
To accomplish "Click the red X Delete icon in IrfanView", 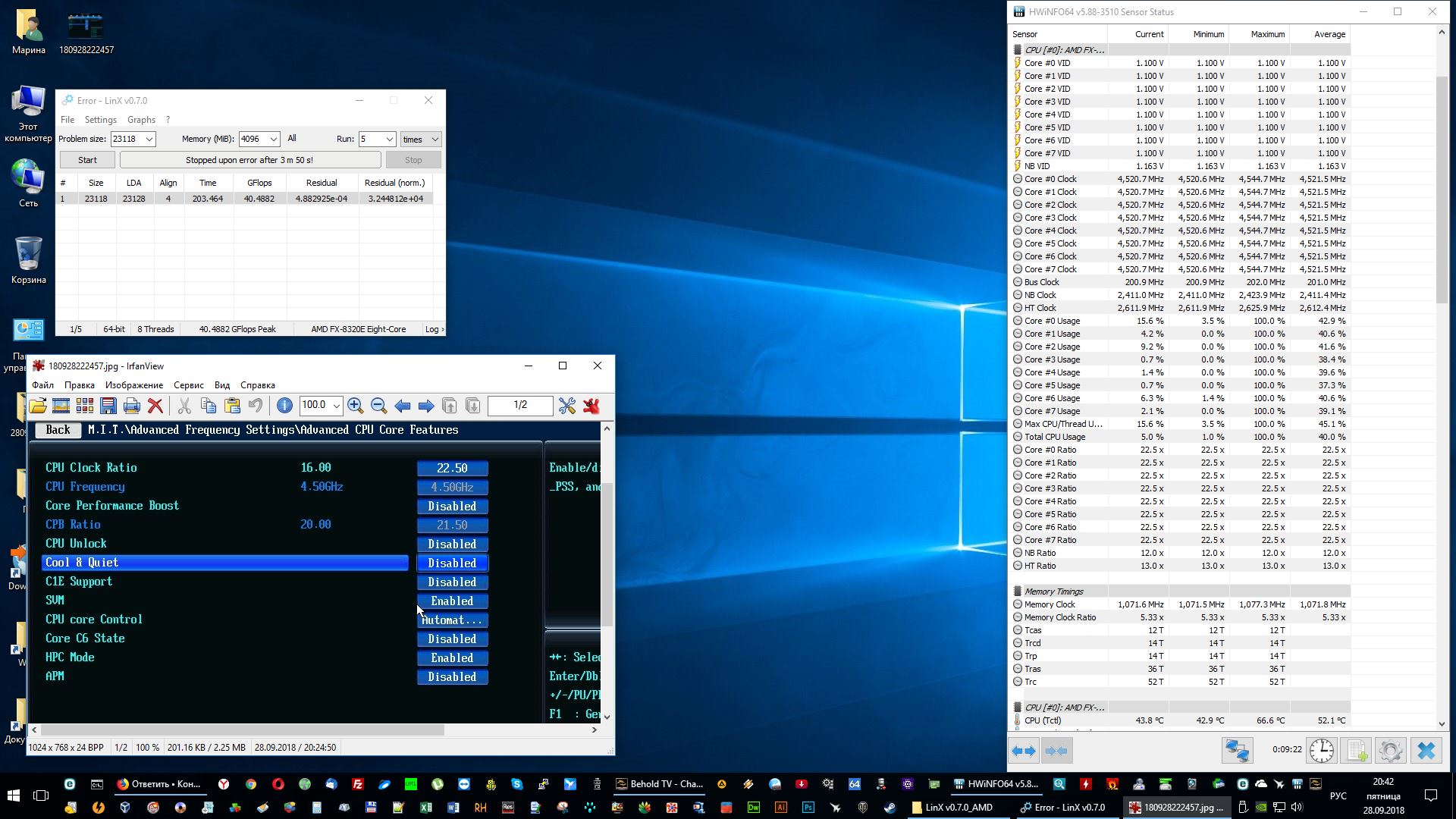I will tap(155, 406).
